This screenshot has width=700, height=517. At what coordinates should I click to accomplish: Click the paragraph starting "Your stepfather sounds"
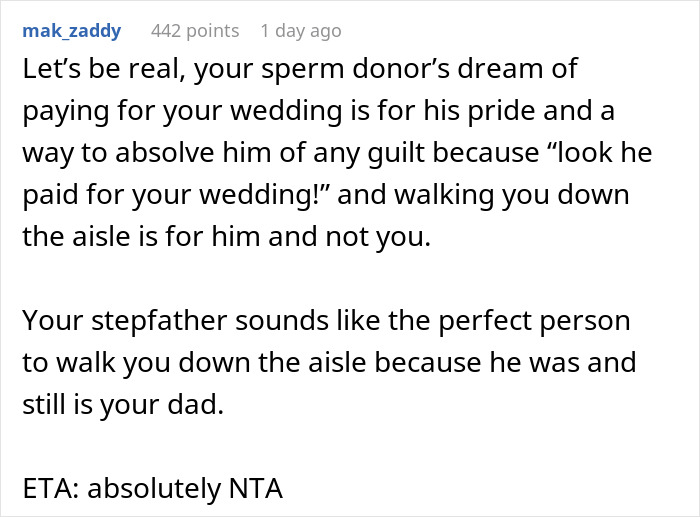click(x=329, y=360)
